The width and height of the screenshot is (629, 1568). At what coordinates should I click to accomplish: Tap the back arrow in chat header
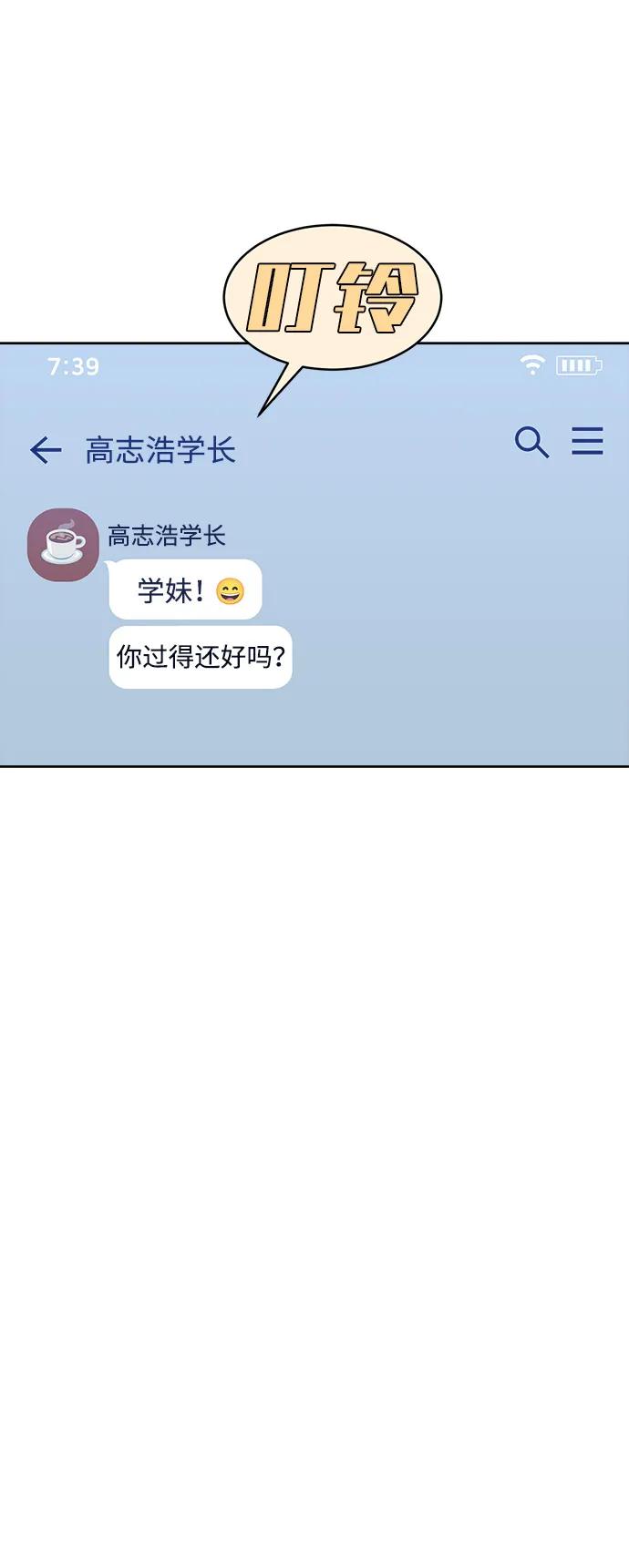[46, 449]
